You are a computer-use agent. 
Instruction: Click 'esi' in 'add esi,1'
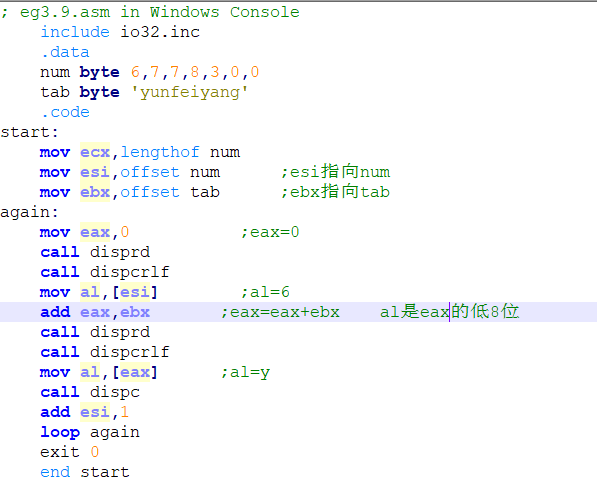point(95,412)
